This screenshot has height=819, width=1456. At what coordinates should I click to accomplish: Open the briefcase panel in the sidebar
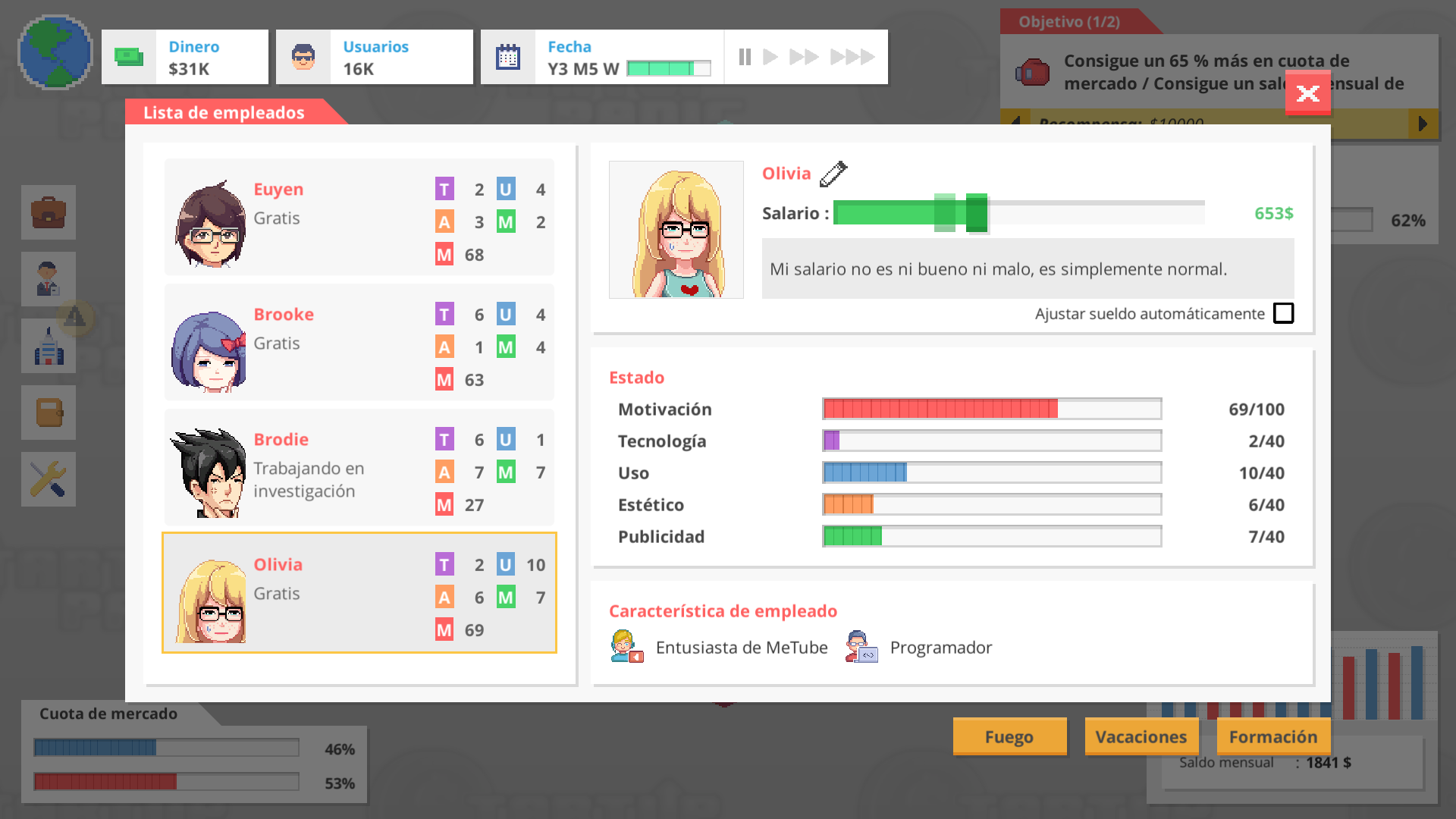[49, 212]
